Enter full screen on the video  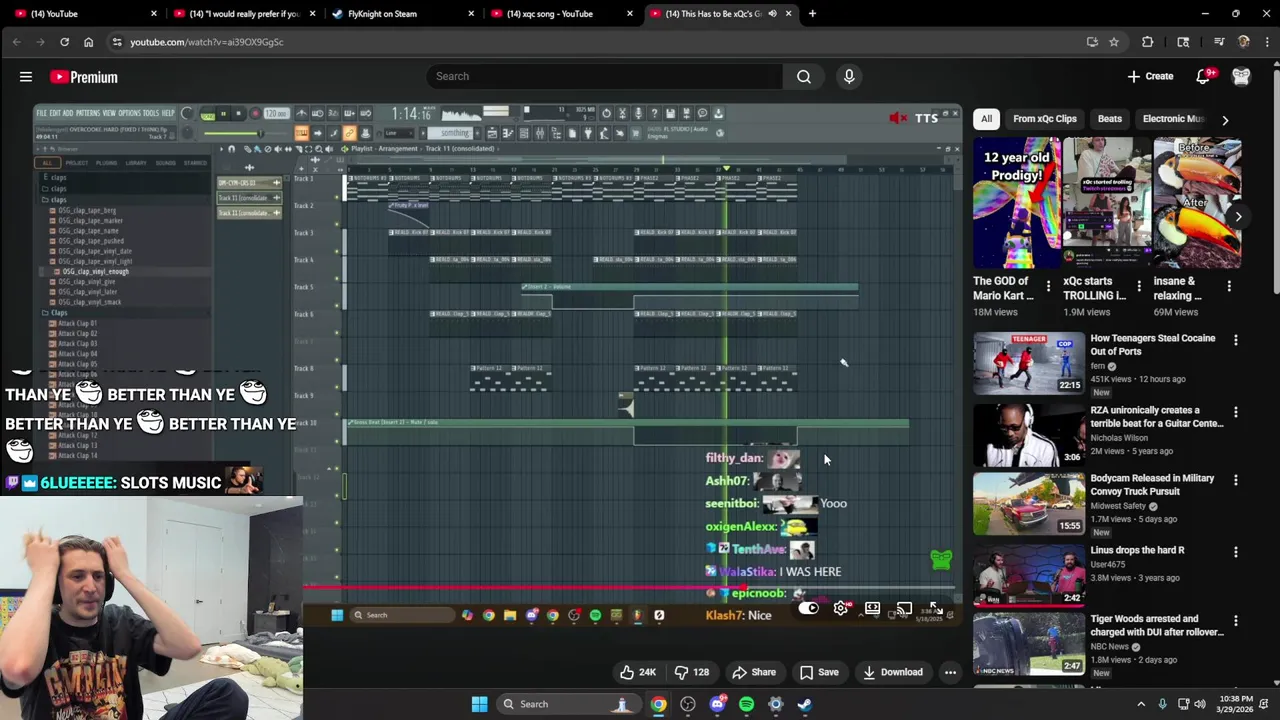tap(935, 609)
